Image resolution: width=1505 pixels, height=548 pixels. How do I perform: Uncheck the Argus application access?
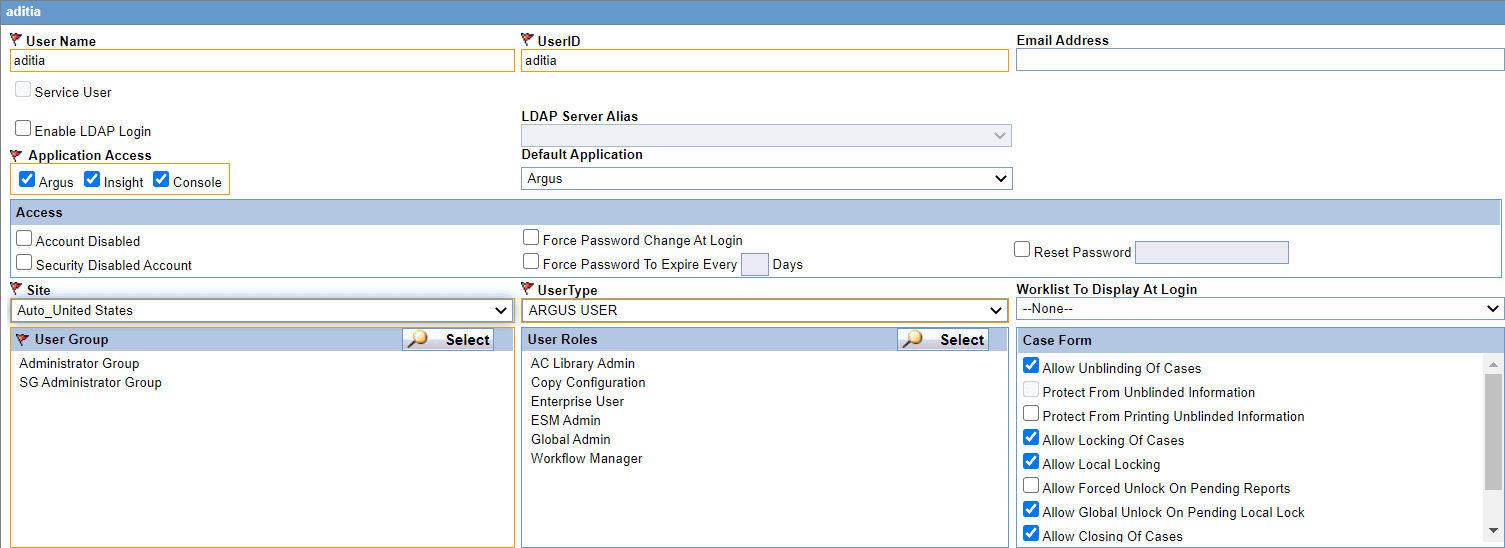(x=27, y=180)
